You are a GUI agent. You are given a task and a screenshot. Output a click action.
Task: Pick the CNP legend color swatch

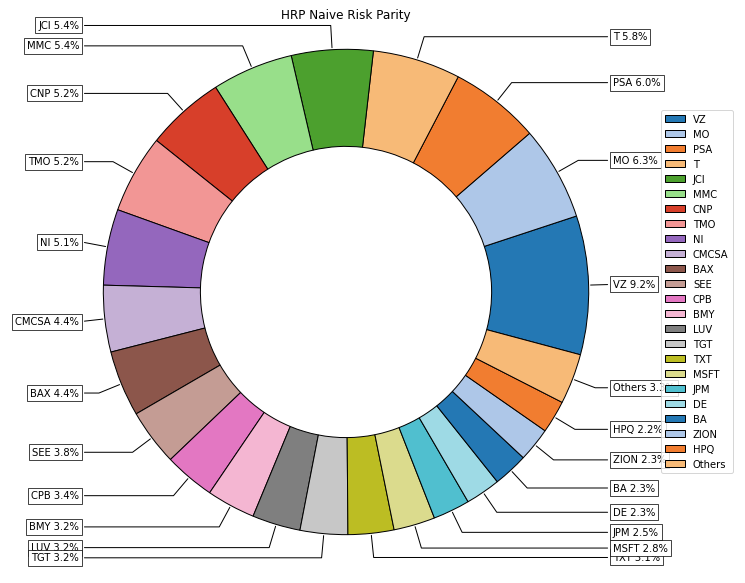(x=675, y=209)
